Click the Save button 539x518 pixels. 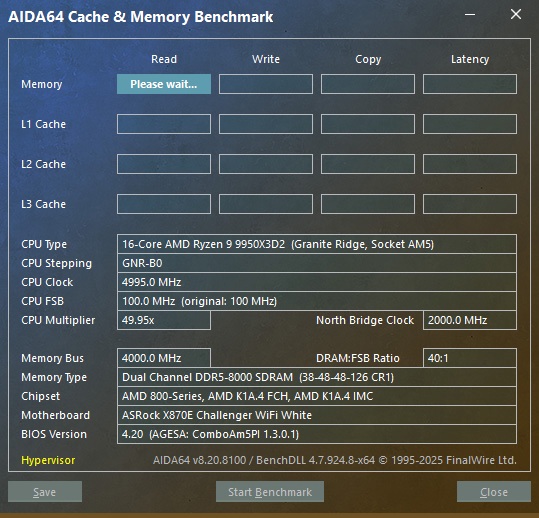(x=45, y=492)
